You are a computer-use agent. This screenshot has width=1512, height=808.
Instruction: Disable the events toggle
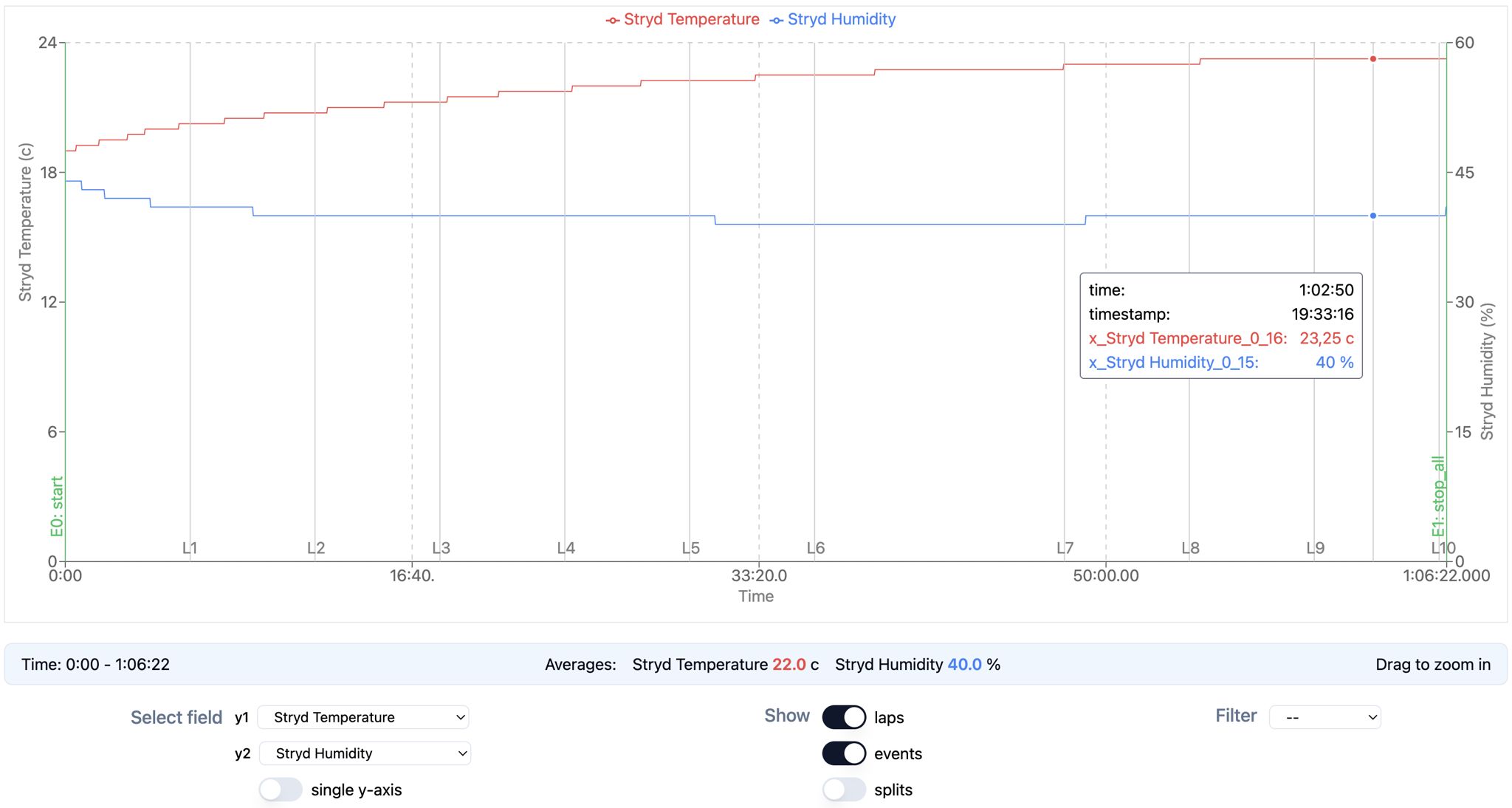[x=844, y=753]
